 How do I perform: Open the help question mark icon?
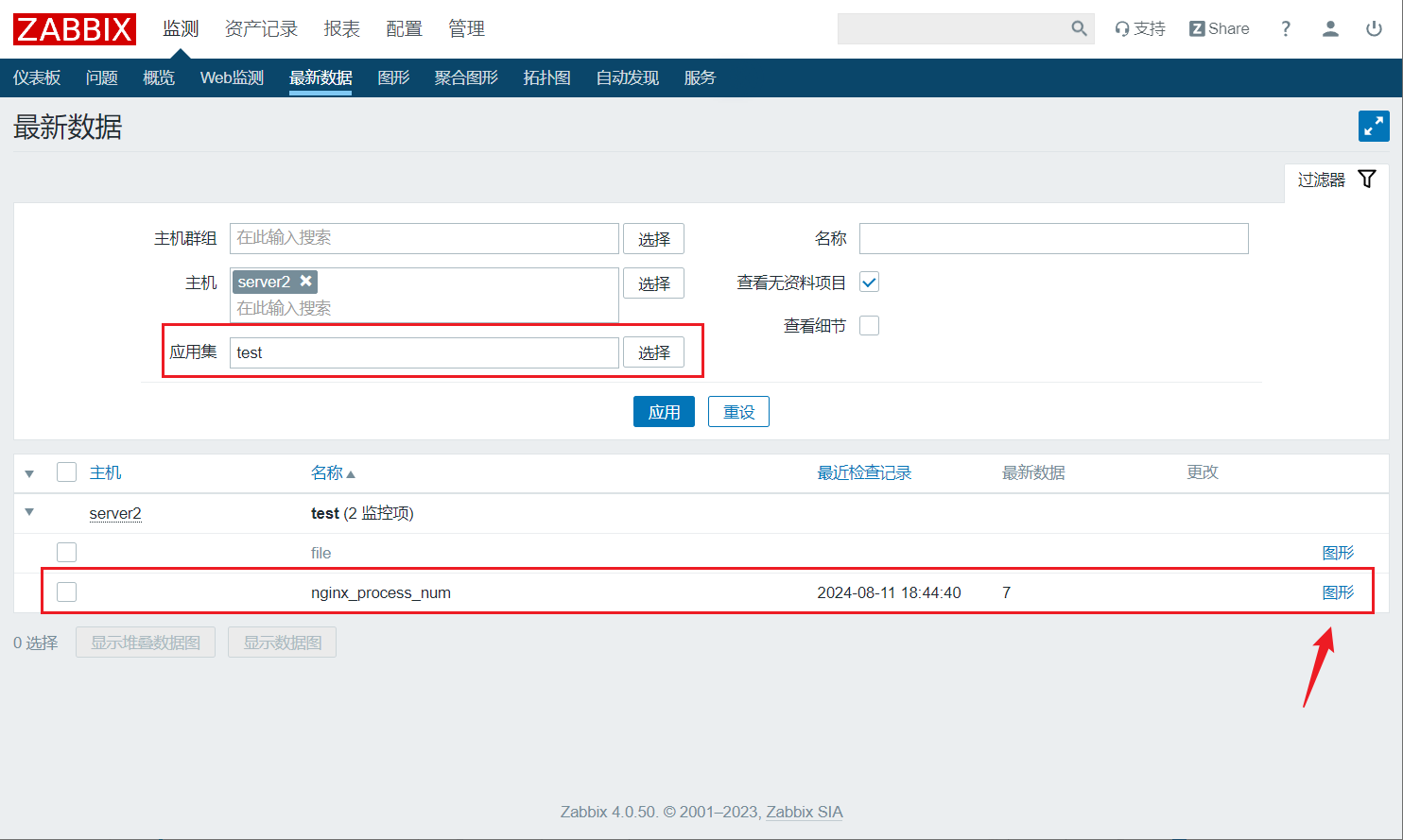(1285, 28)
